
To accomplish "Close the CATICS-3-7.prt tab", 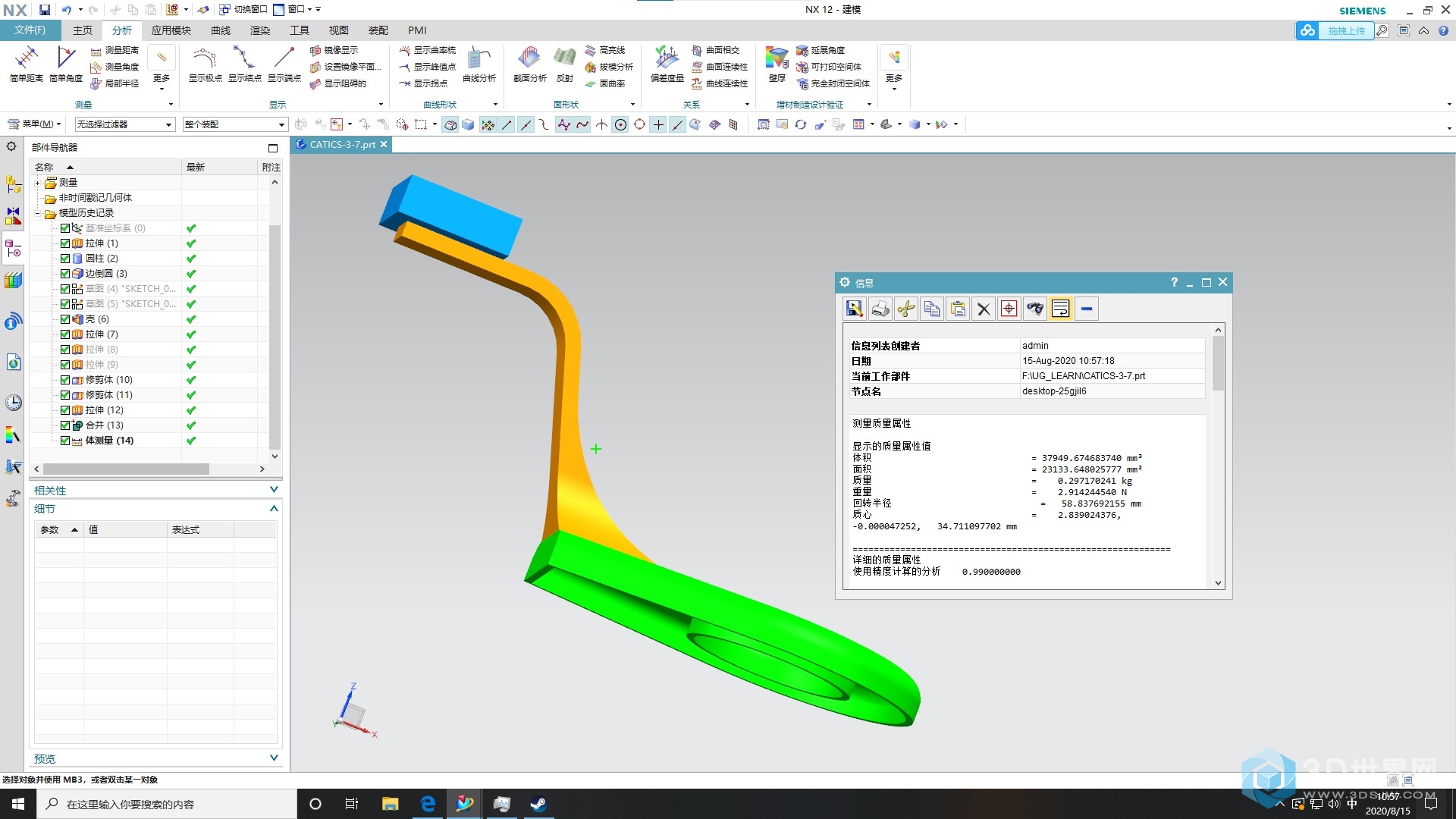I will click(384, 144).
